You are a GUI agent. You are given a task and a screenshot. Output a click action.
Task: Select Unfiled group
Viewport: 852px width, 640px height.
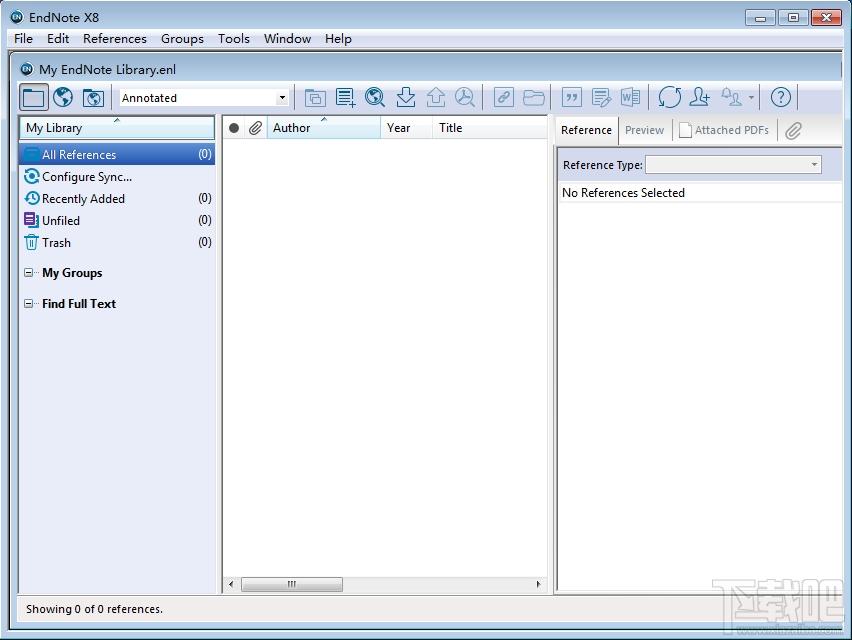coord(117,220)
